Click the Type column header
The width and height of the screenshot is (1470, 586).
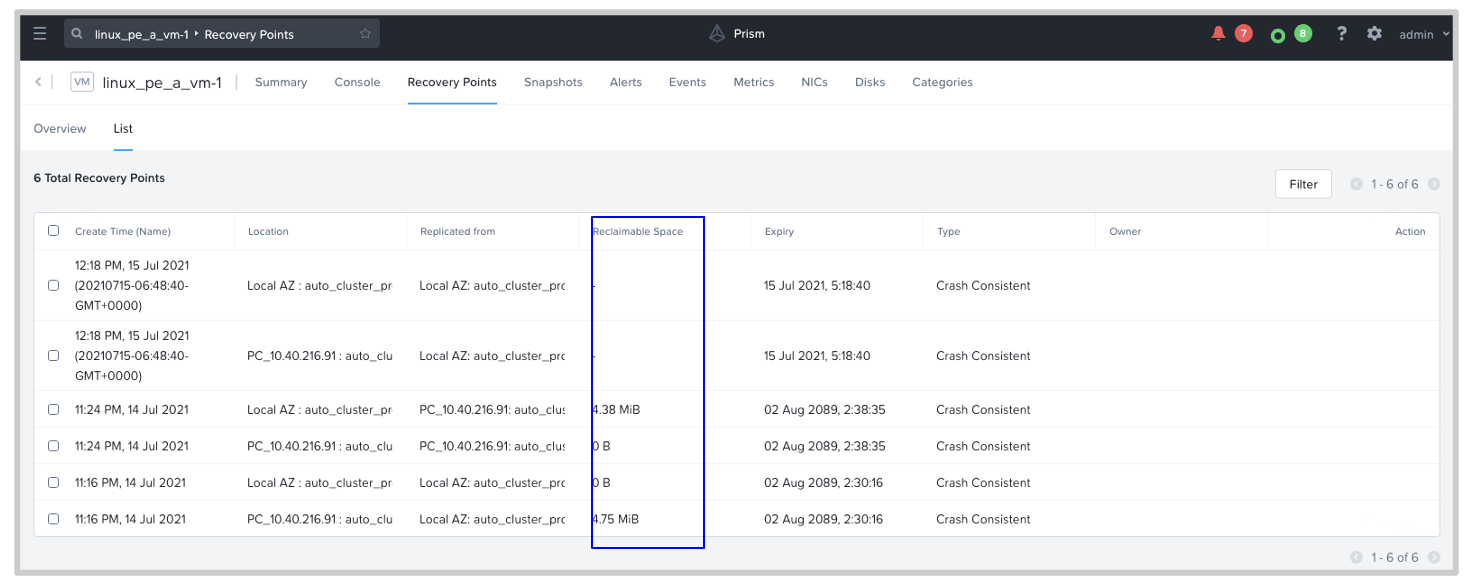tap(948, 231)
